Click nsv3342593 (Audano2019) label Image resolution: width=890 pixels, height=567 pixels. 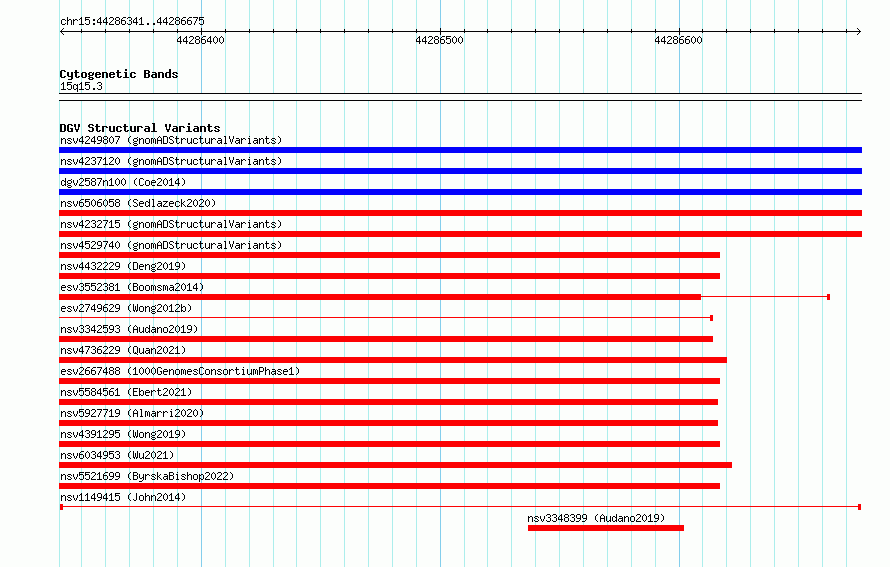pyautogui.click(x=129, y=329)
